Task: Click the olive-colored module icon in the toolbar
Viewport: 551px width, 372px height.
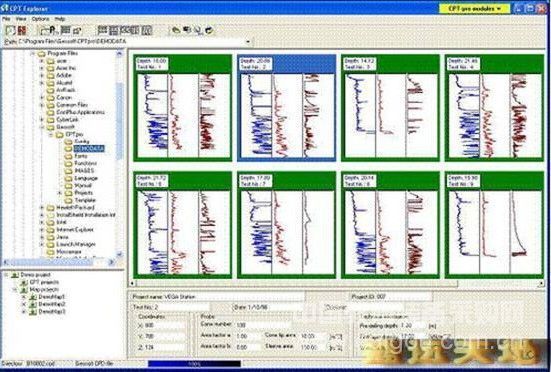Action: click(175, 31)
